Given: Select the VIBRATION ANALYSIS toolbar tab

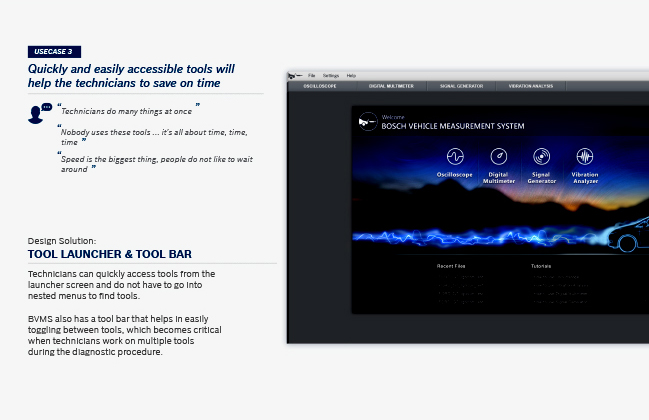Looking at the screenshot, I should coord(531,86).
